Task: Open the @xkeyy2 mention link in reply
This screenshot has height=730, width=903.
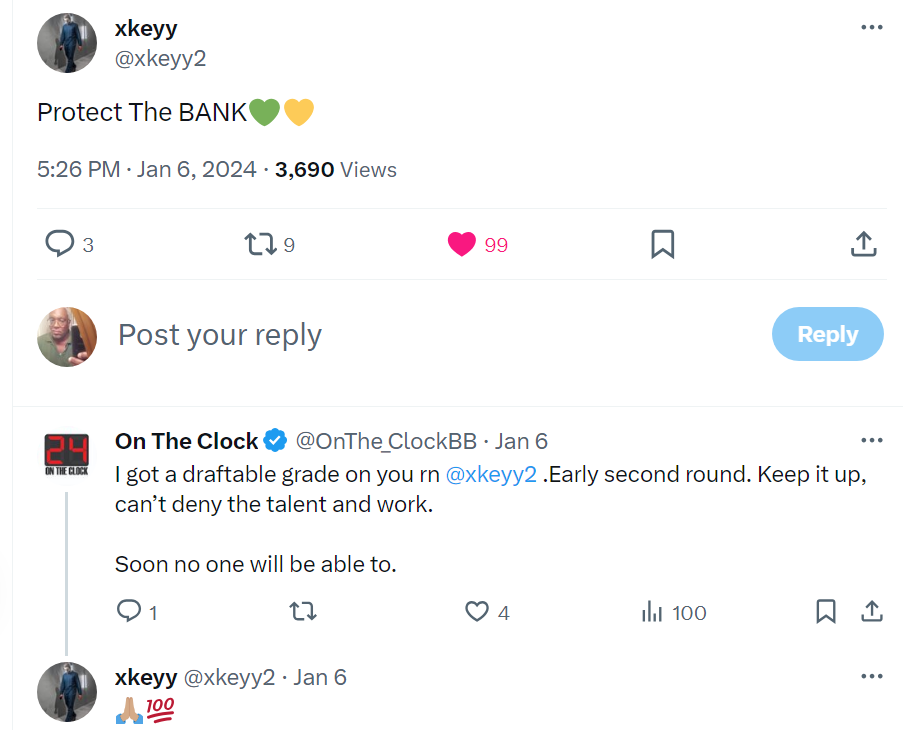Action: [490, 474]
